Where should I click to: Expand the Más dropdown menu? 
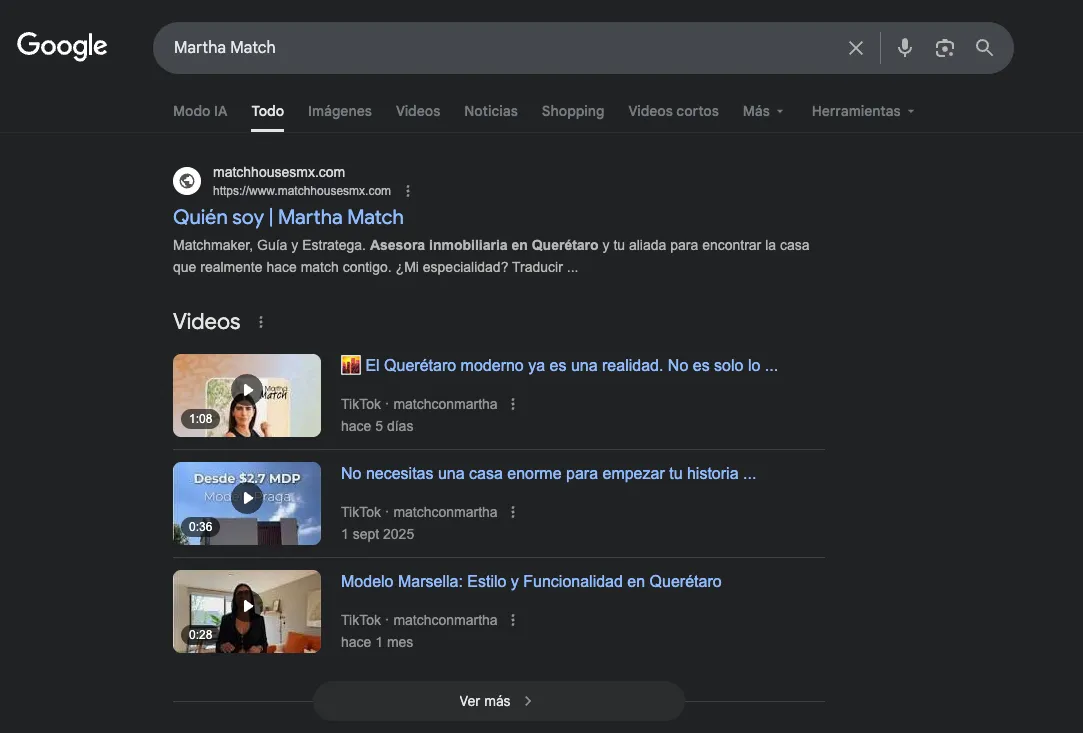763,111
